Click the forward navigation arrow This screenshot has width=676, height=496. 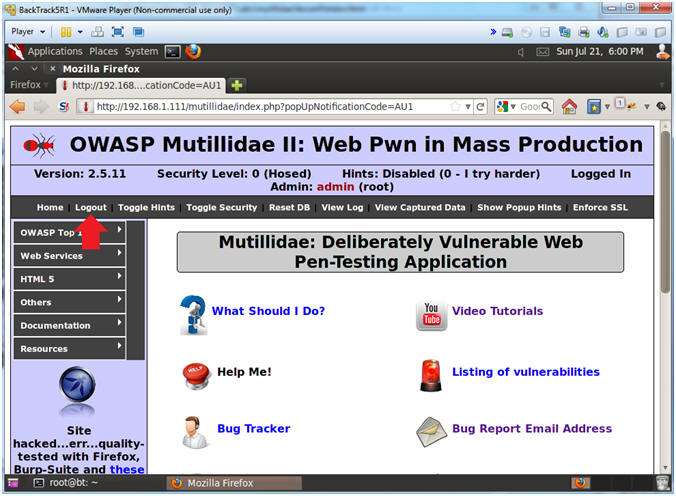point(41,106)
